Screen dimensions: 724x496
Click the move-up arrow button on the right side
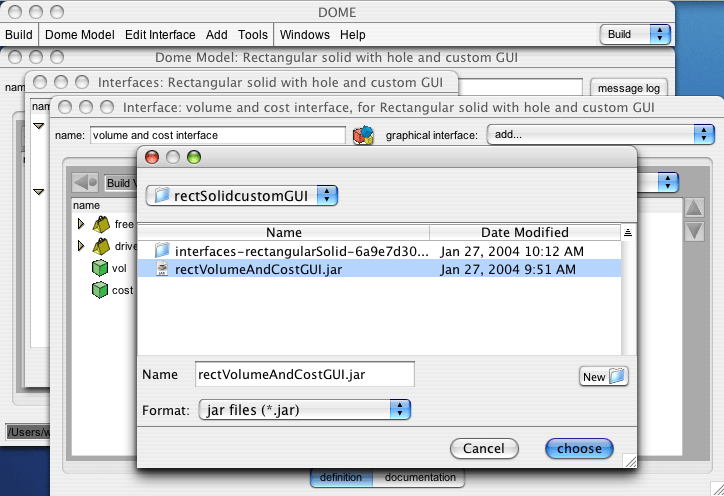(x=694, y=208)
